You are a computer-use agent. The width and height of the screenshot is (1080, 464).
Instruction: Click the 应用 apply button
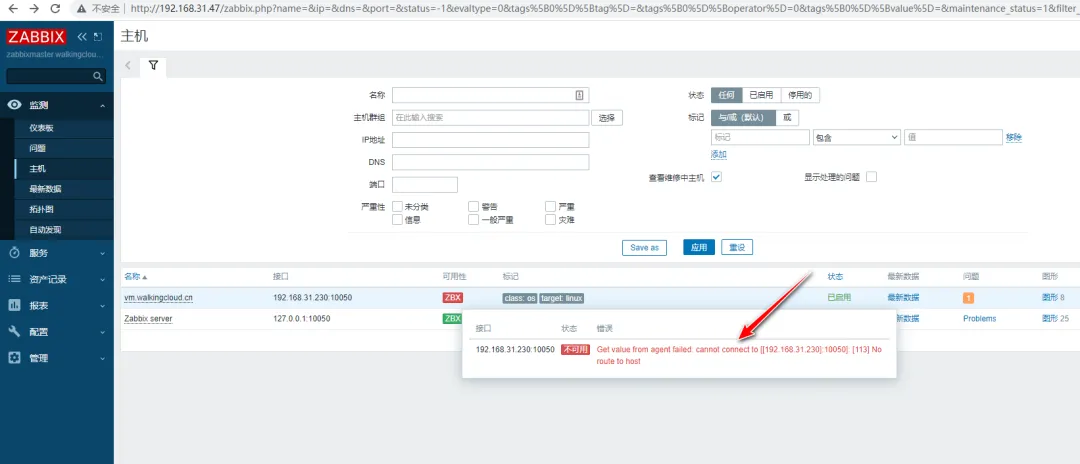[x=698, y=247]
